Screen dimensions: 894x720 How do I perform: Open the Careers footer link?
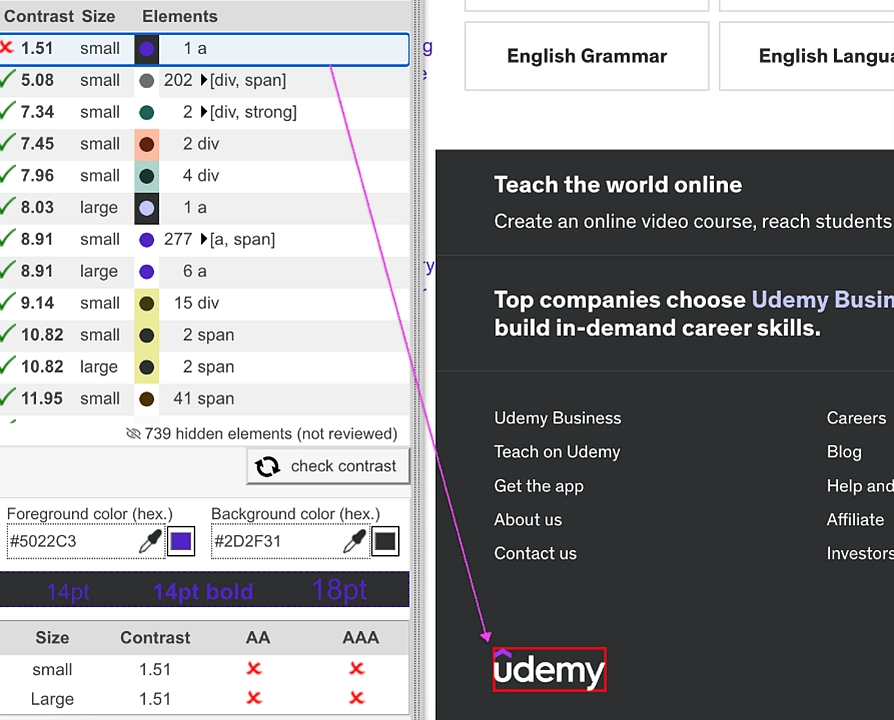click(856, 418)
